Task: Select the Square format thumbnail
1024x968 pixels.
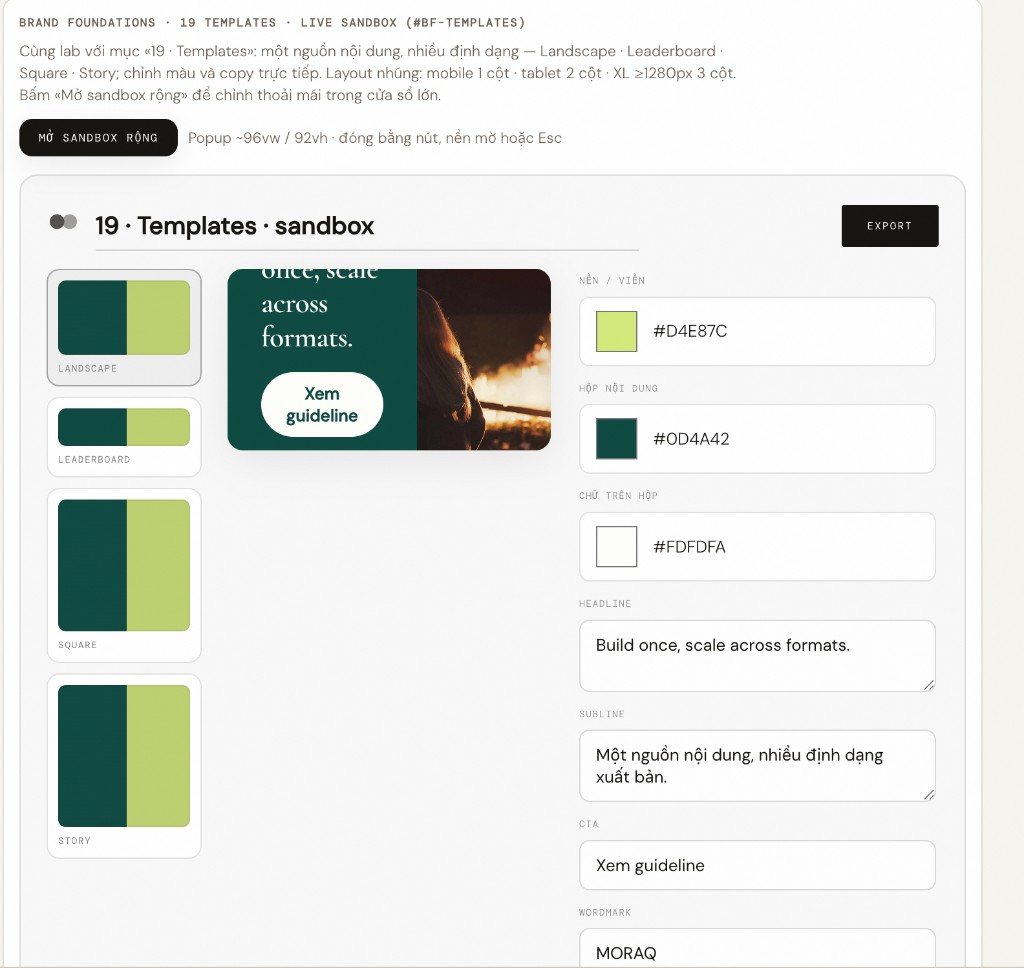Action: point(124,575)
